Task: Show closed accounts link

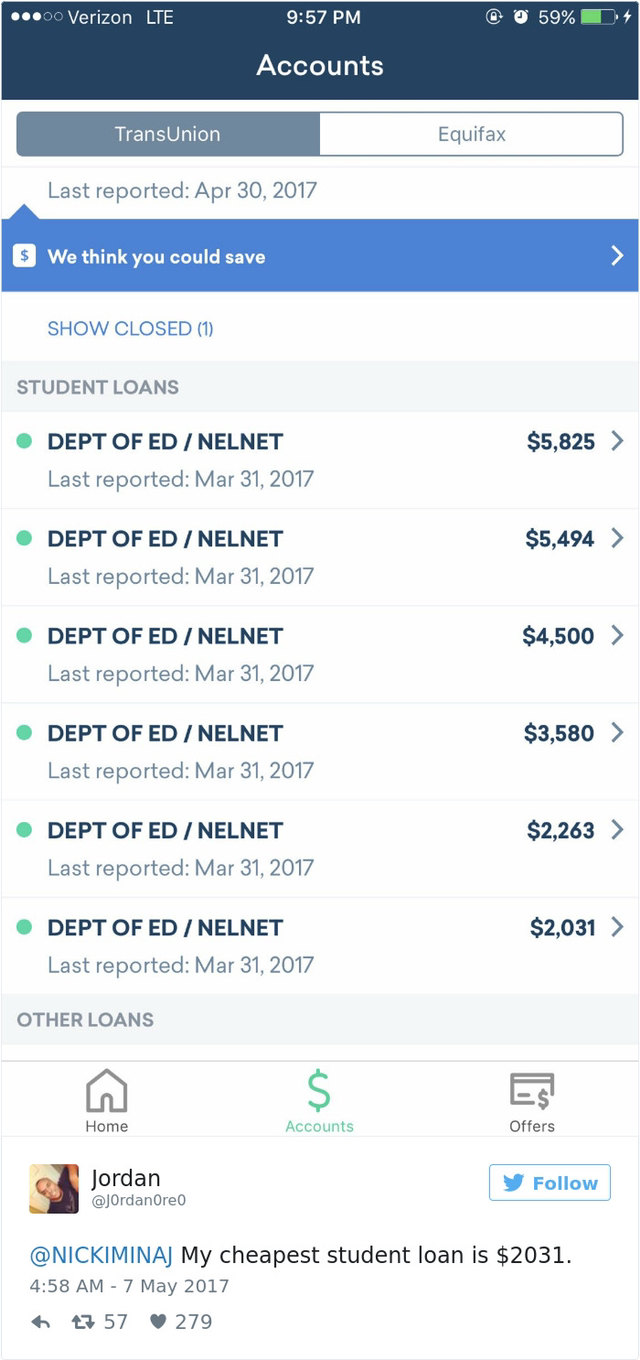Action: 130,328
